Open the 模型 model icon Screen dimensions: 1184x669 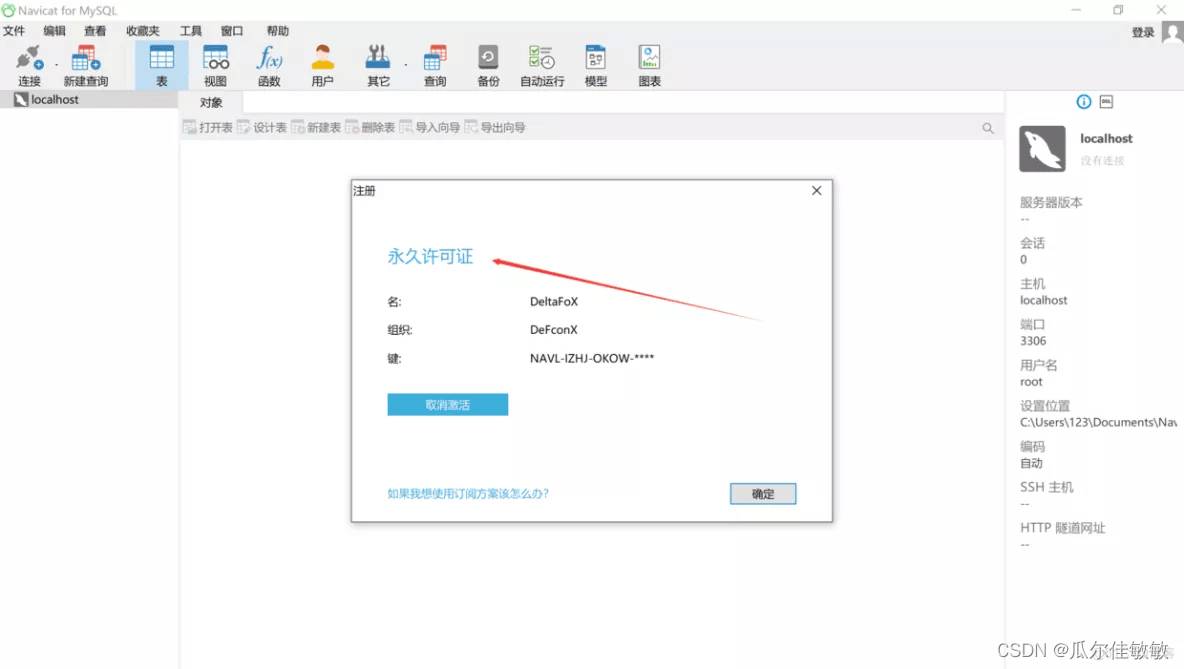(596, 66)
